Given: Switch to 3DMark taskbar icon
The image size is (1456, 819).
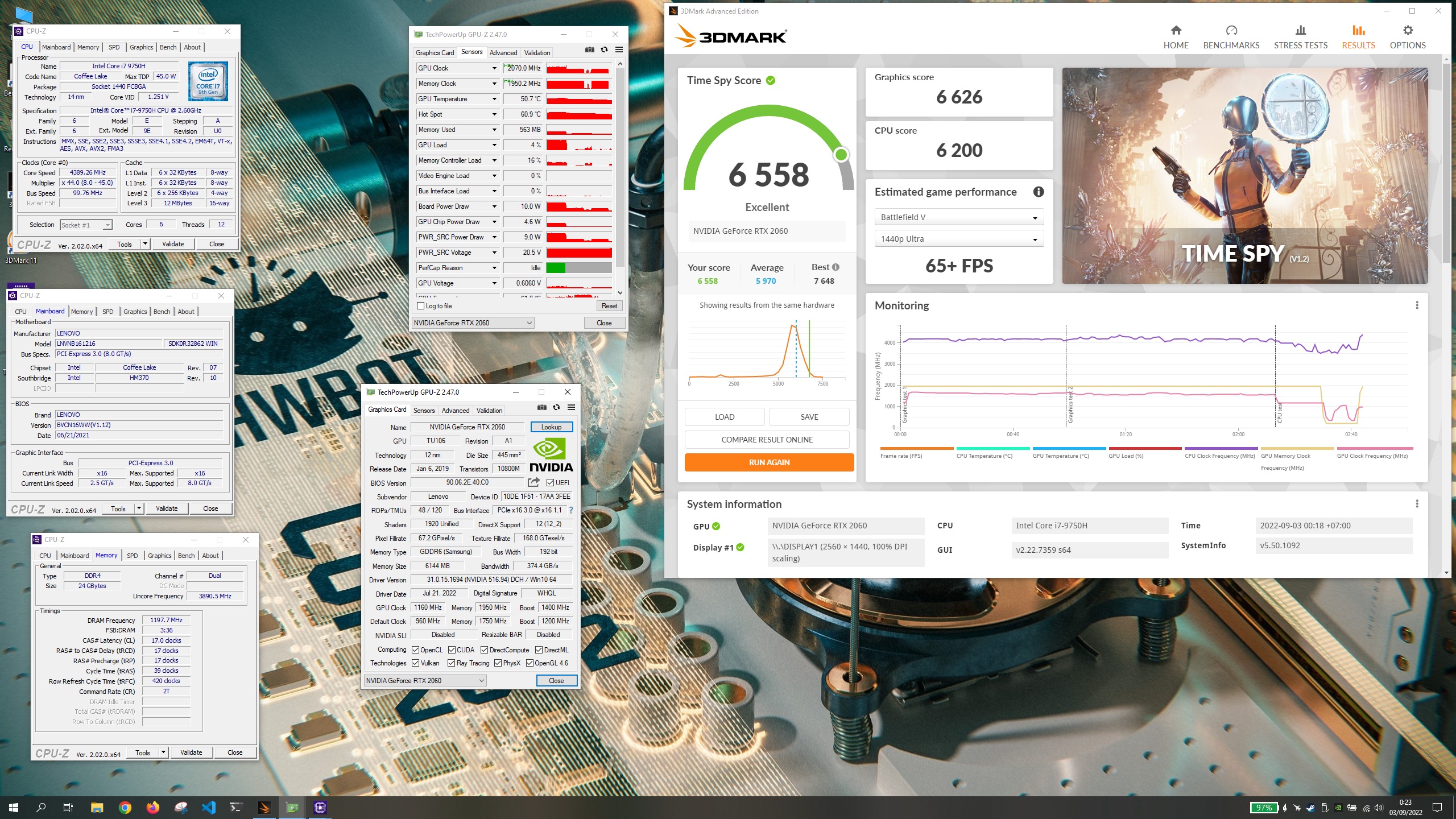Looking at the screenshot, I should coord(264,808).
